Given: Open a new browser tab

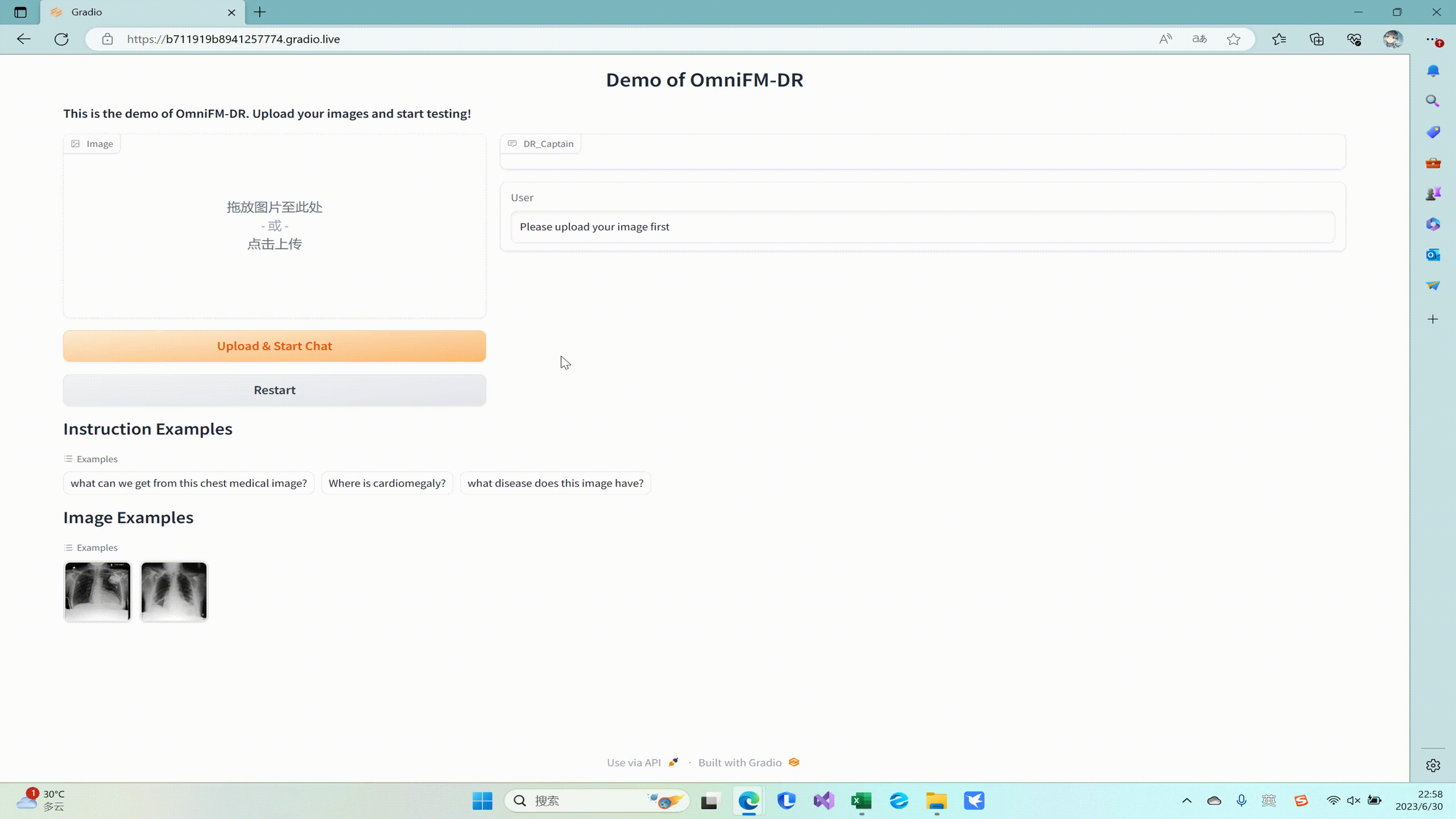Looking at the screenshot, I should tap(260, 12).
